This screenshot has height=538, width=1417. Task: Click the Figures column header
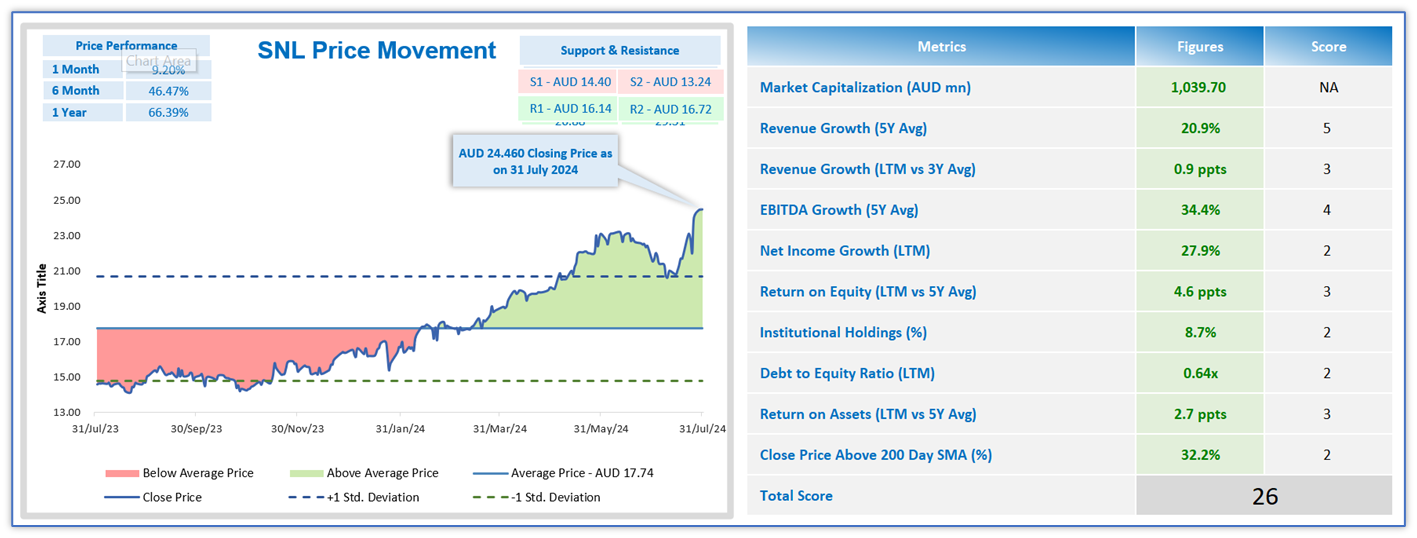coord(1199,46)
